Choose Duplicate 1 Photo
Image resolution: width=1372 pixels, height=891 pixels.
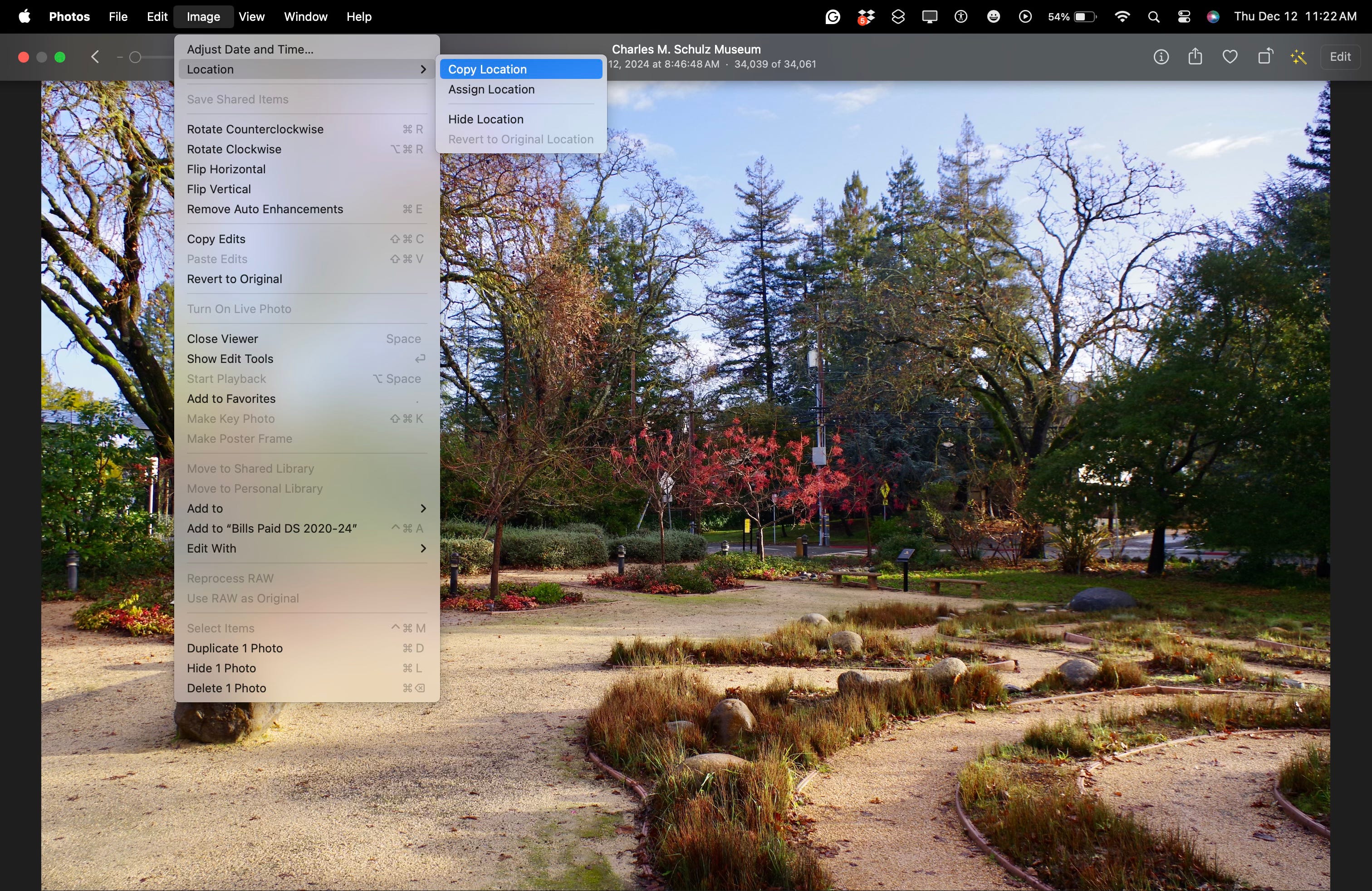point(307,648)
